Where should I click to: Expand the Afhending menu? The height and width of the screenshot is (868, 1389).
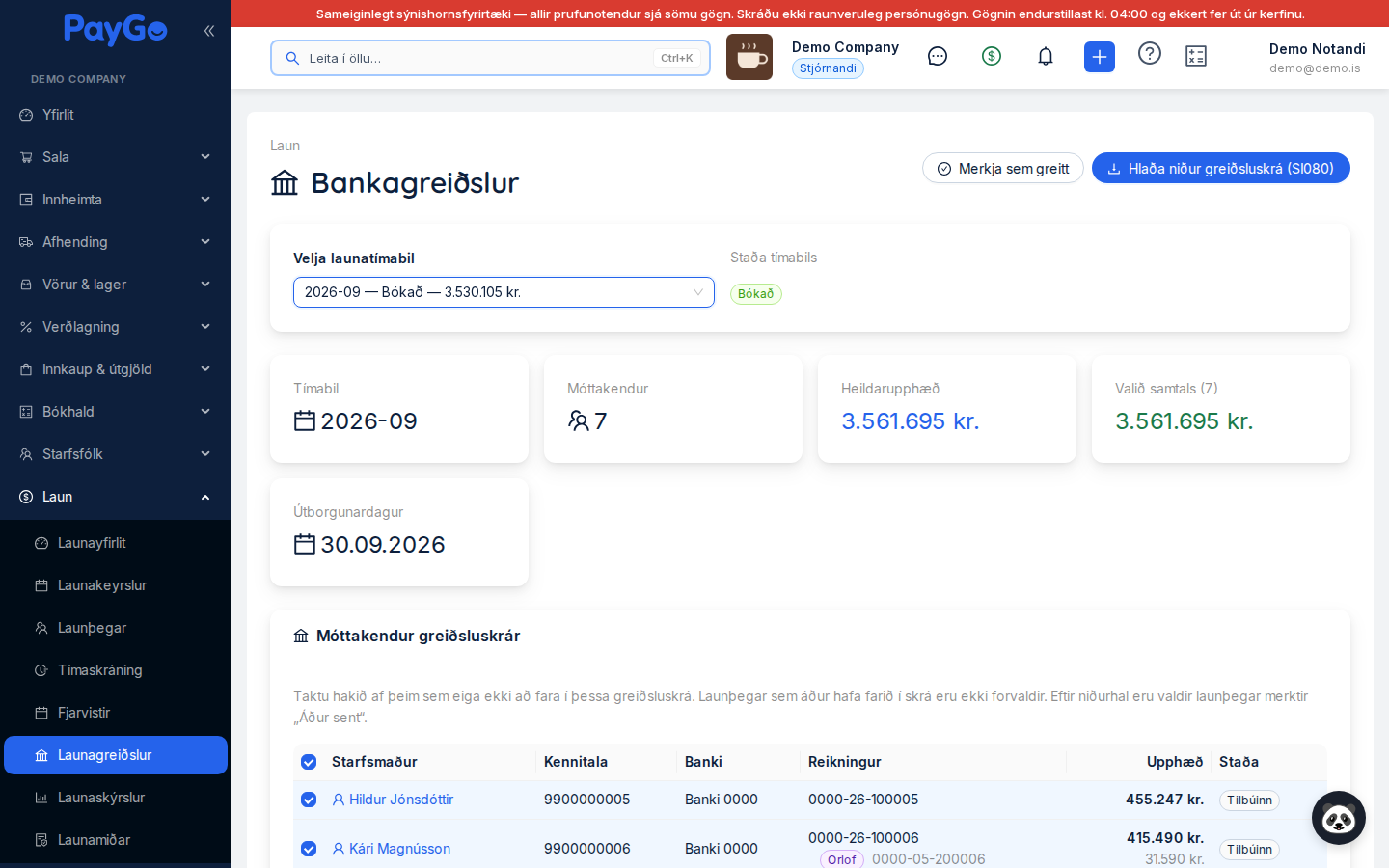pos(116,242)
